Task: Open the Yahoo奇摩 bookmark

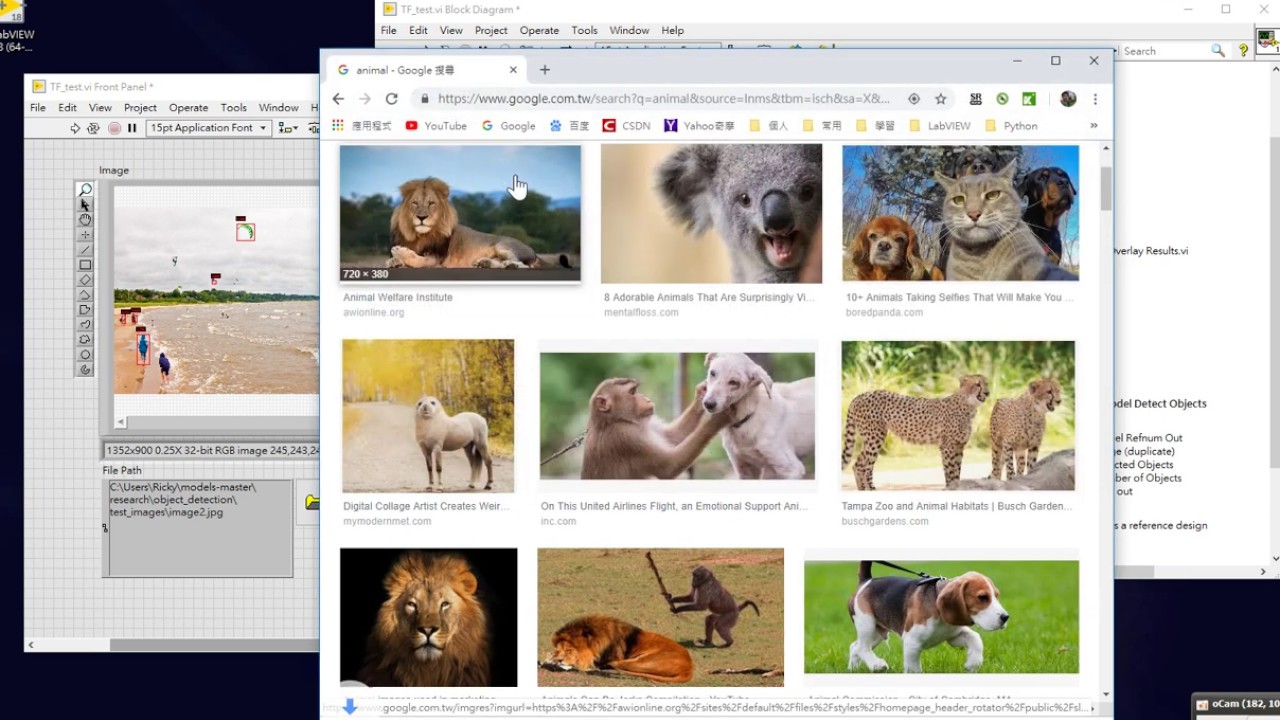Action: [x=699, y=126]
